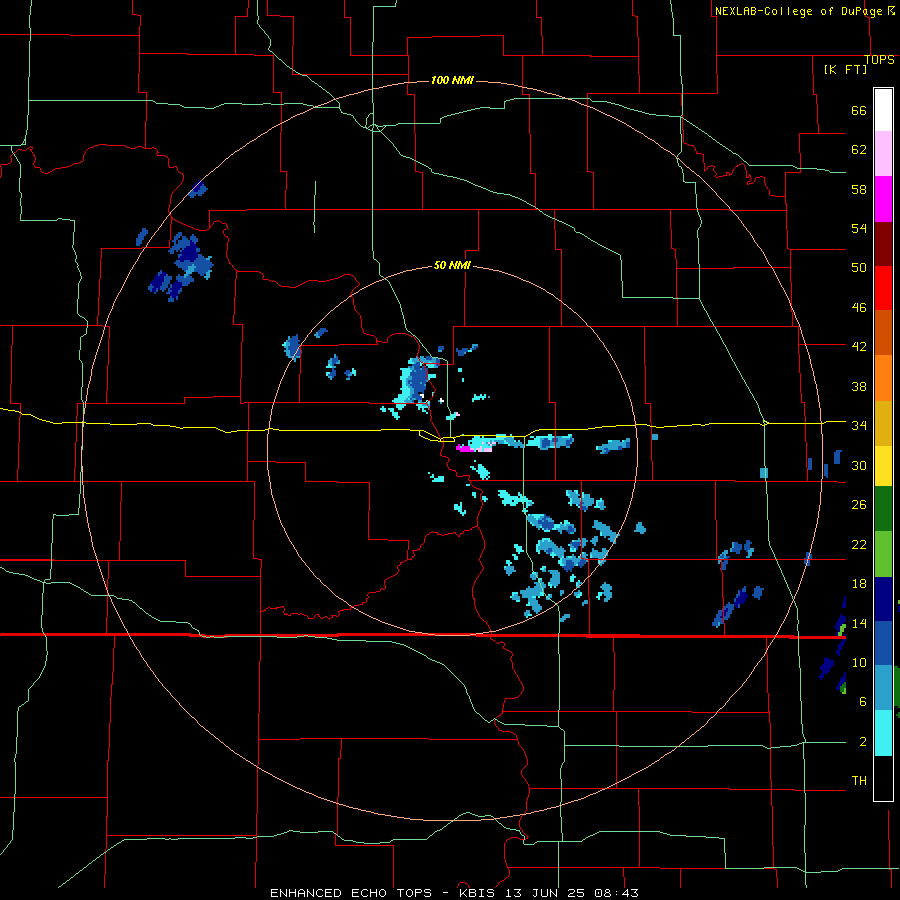Click the 18 value on the scale
Screen dimensions: 900x900
(x=859, y=584)
